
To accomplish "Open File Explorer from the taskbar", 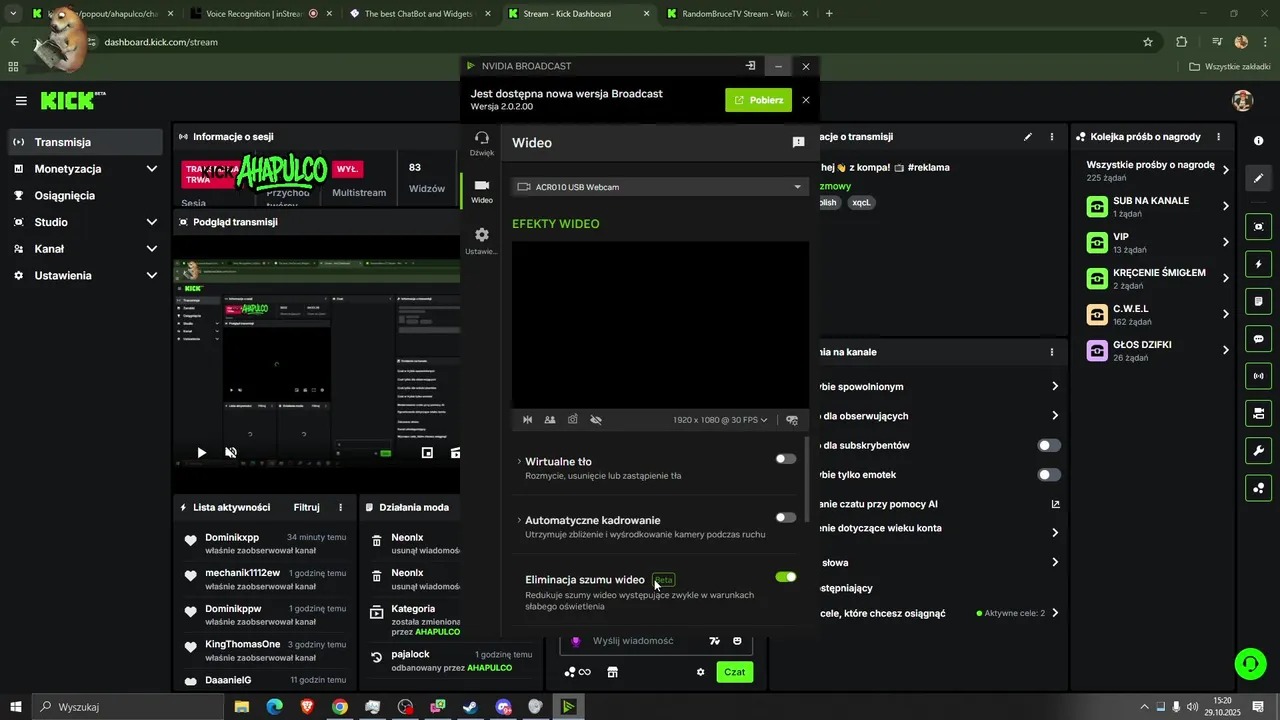I will pyautogui.click(x=242, y=707).
